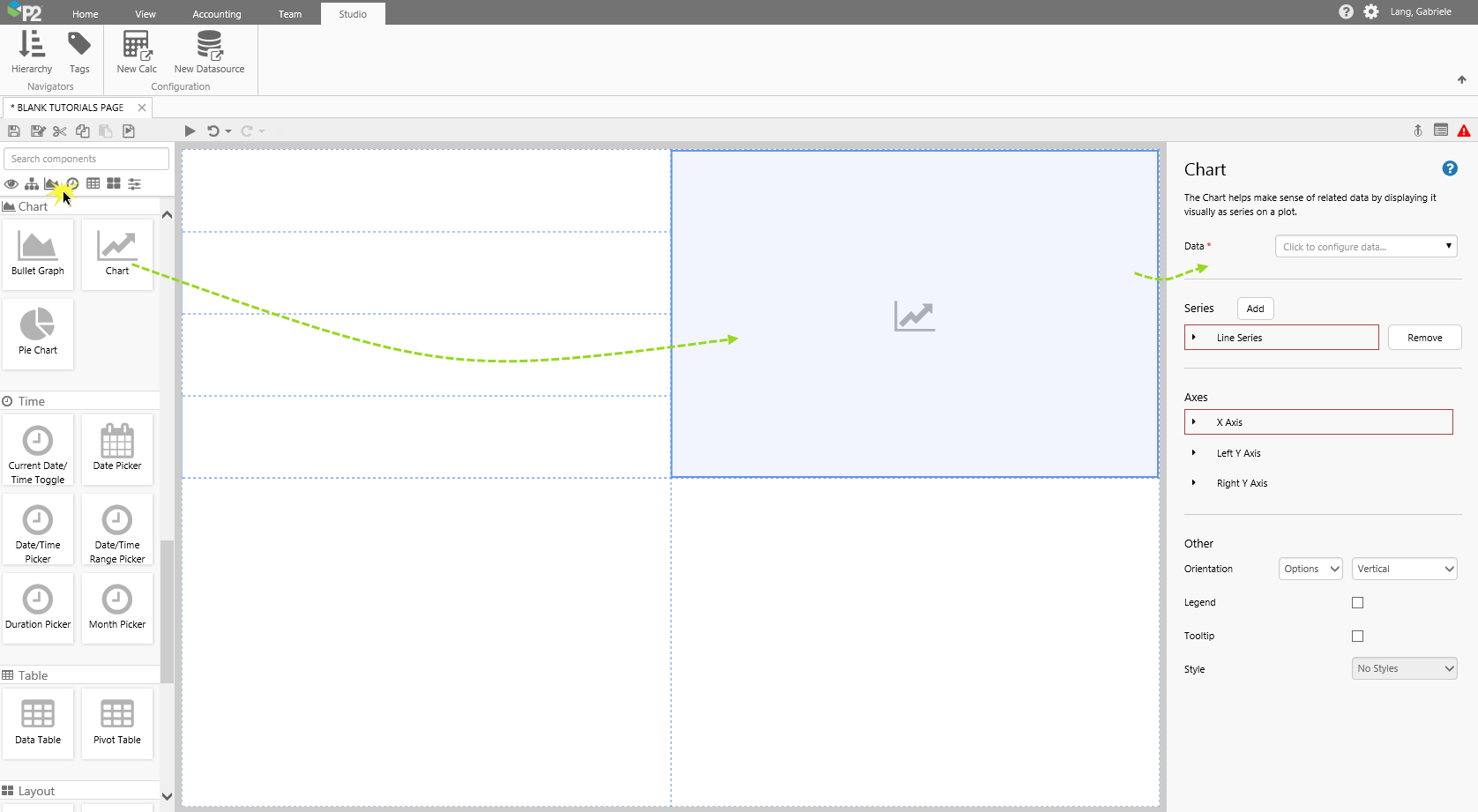Click the touch pointer icon in the toolbar
The width and height of the screenshot is (1478, 812).
(x=1418, y=130)
